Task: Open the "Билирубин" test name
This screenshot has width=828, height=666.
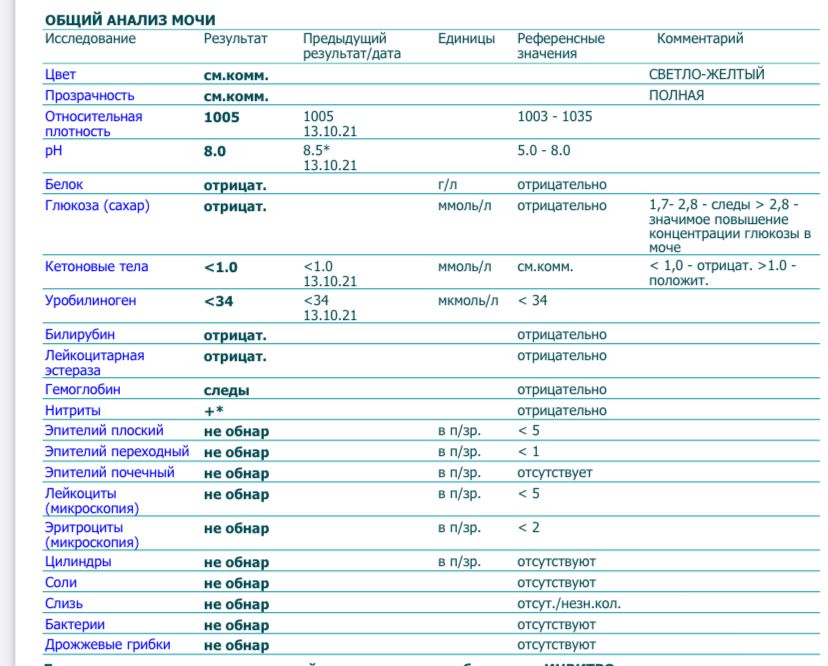Action: pyautogui.click(x=73, y=335)
